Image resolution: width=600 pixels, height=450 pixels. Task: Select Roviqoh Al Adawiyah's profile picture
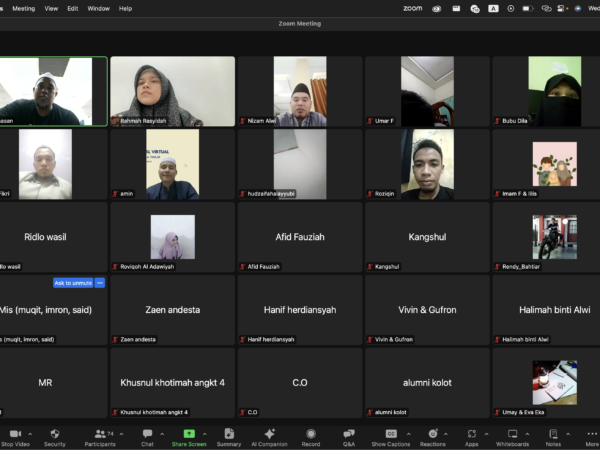pos(173,237)
